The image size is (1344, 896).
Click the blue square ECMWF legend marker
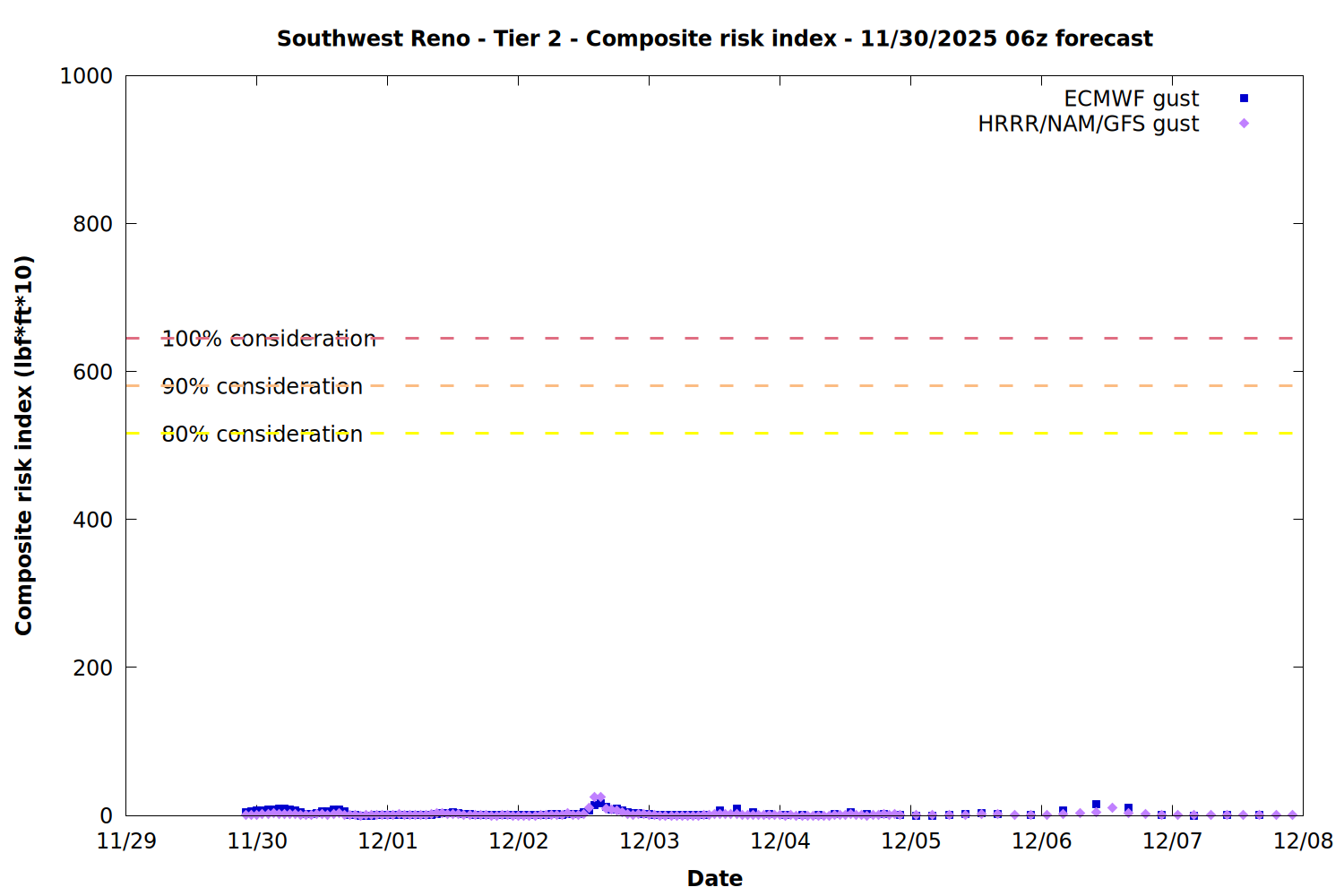(x=1244, y=99)
